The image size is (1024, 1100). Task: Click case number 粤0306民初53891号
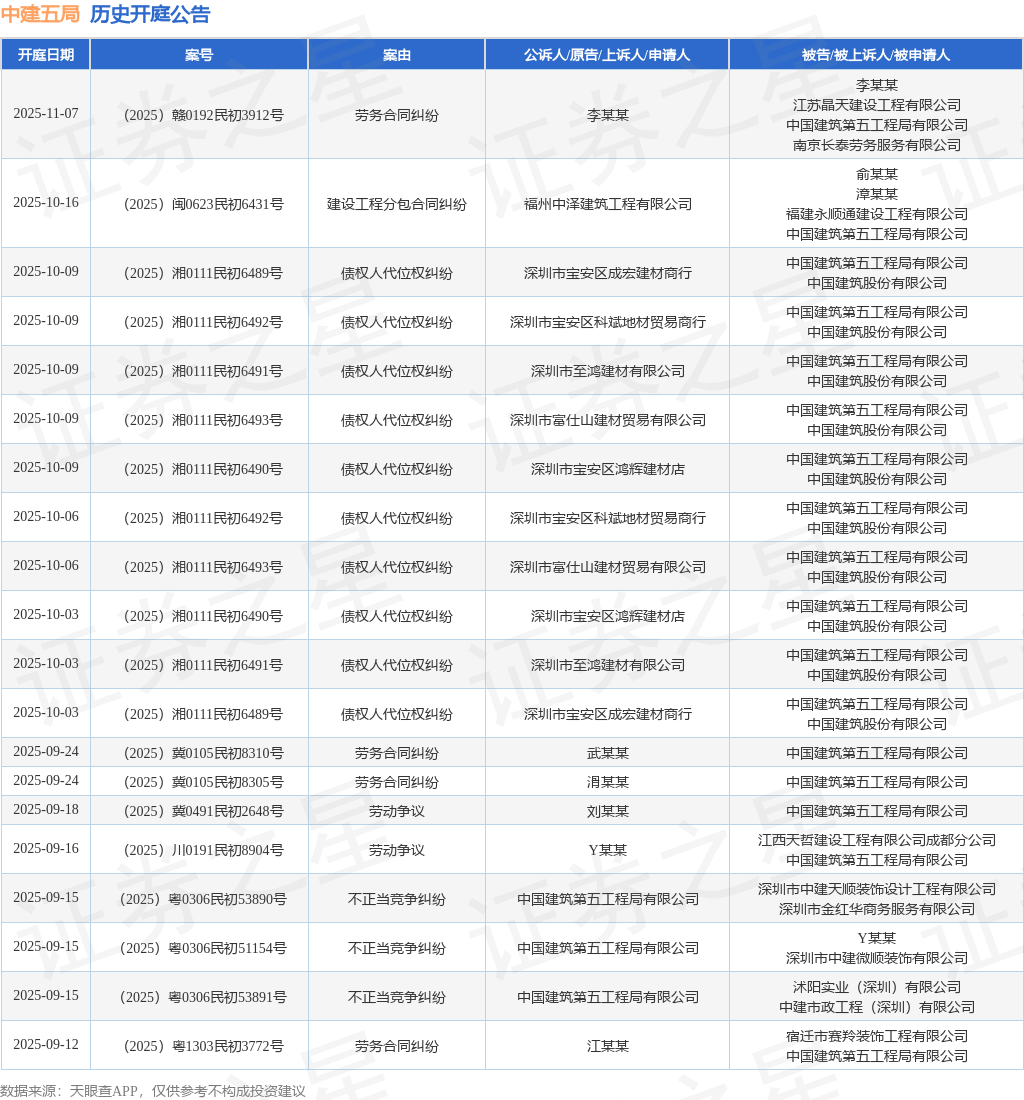(203, 998)
